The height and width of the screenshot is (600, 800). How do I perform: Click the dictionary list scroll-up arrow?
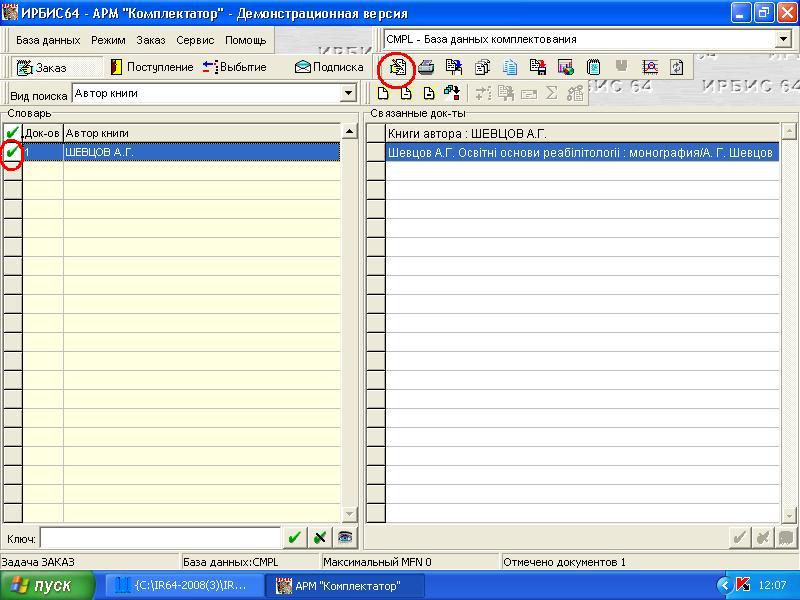[x=349, y=131]
